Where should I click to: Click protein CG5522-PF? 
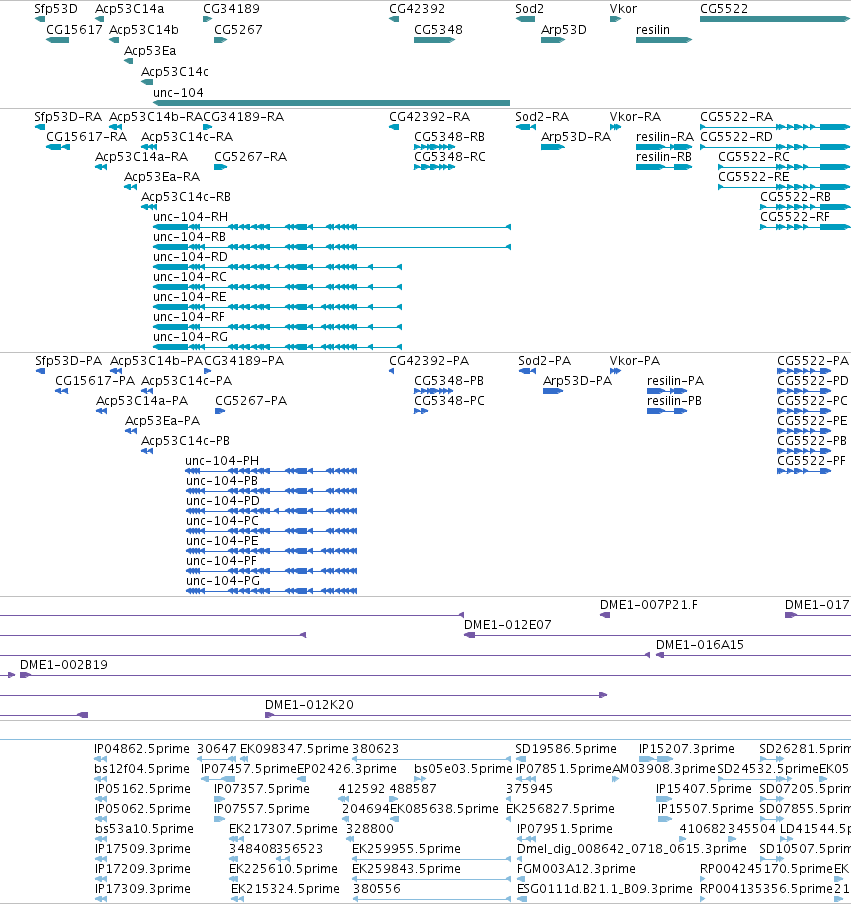click(804, 471)
